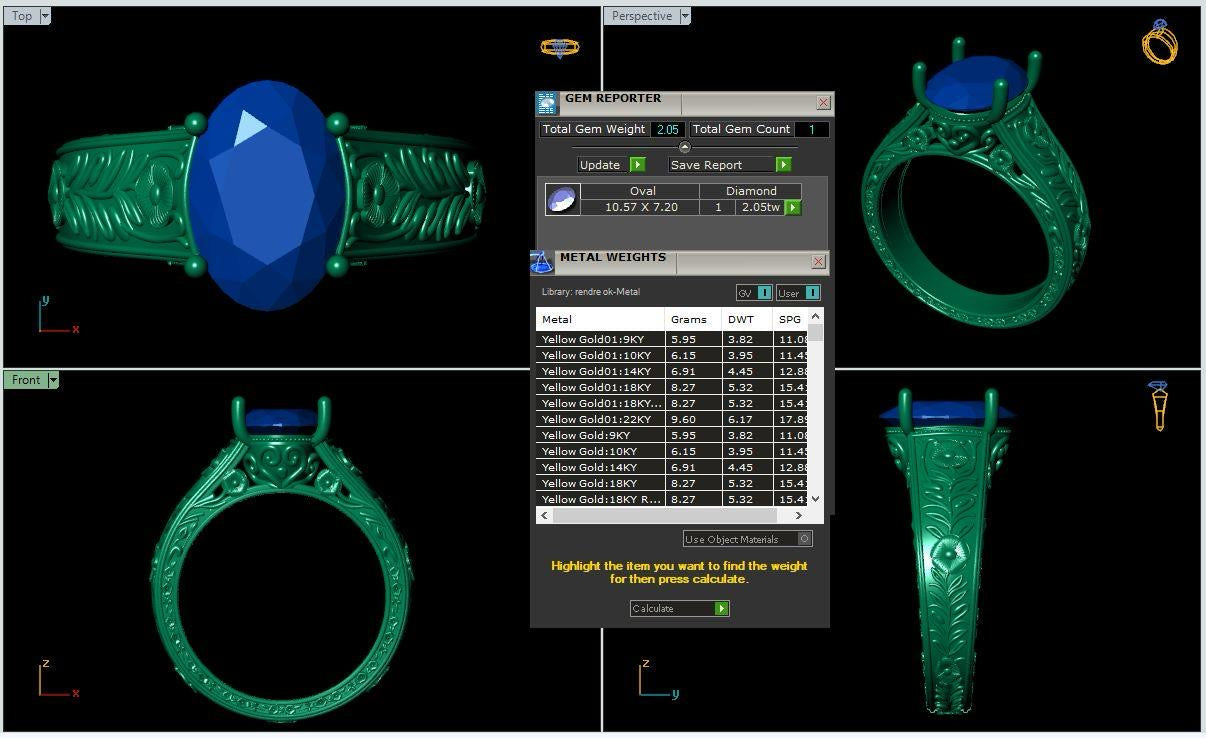Select the Yellow Gold01:14KY metal row
The width and height of the screenshot is (1206, 738).
click(x=600, y=371)
